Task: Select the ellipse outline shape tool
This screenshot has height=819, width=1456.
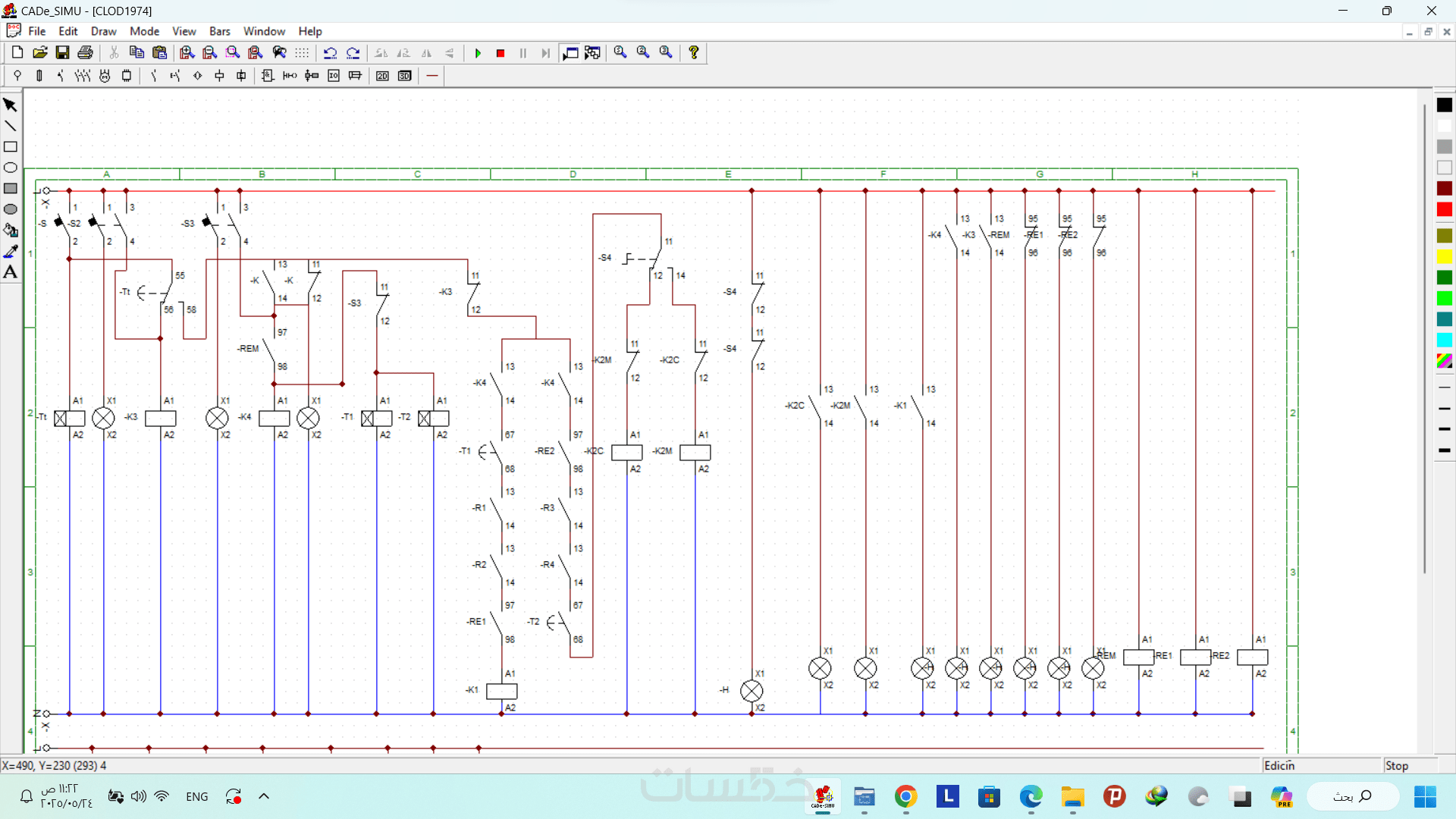Action: [x=11, y=168]
